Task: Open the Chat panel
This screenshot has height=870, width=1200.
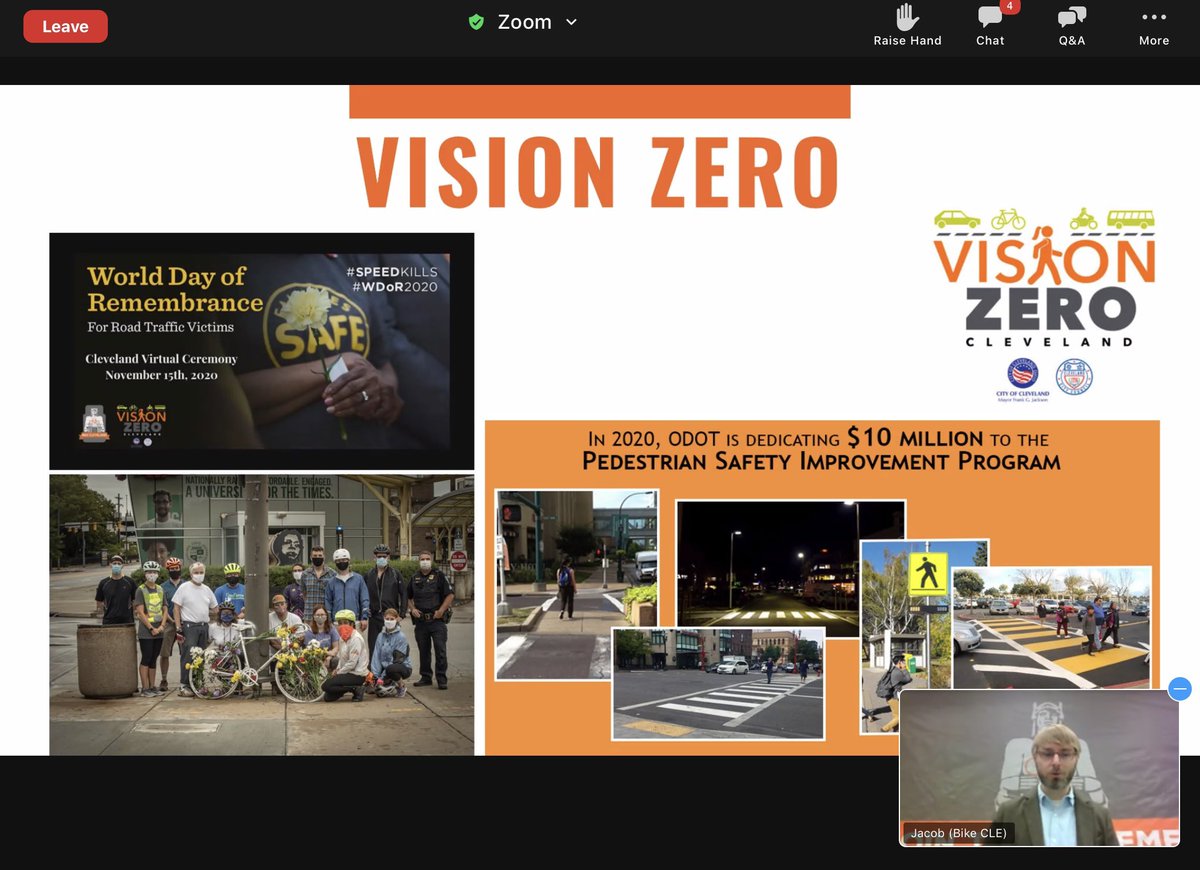Action: (990, 26)
